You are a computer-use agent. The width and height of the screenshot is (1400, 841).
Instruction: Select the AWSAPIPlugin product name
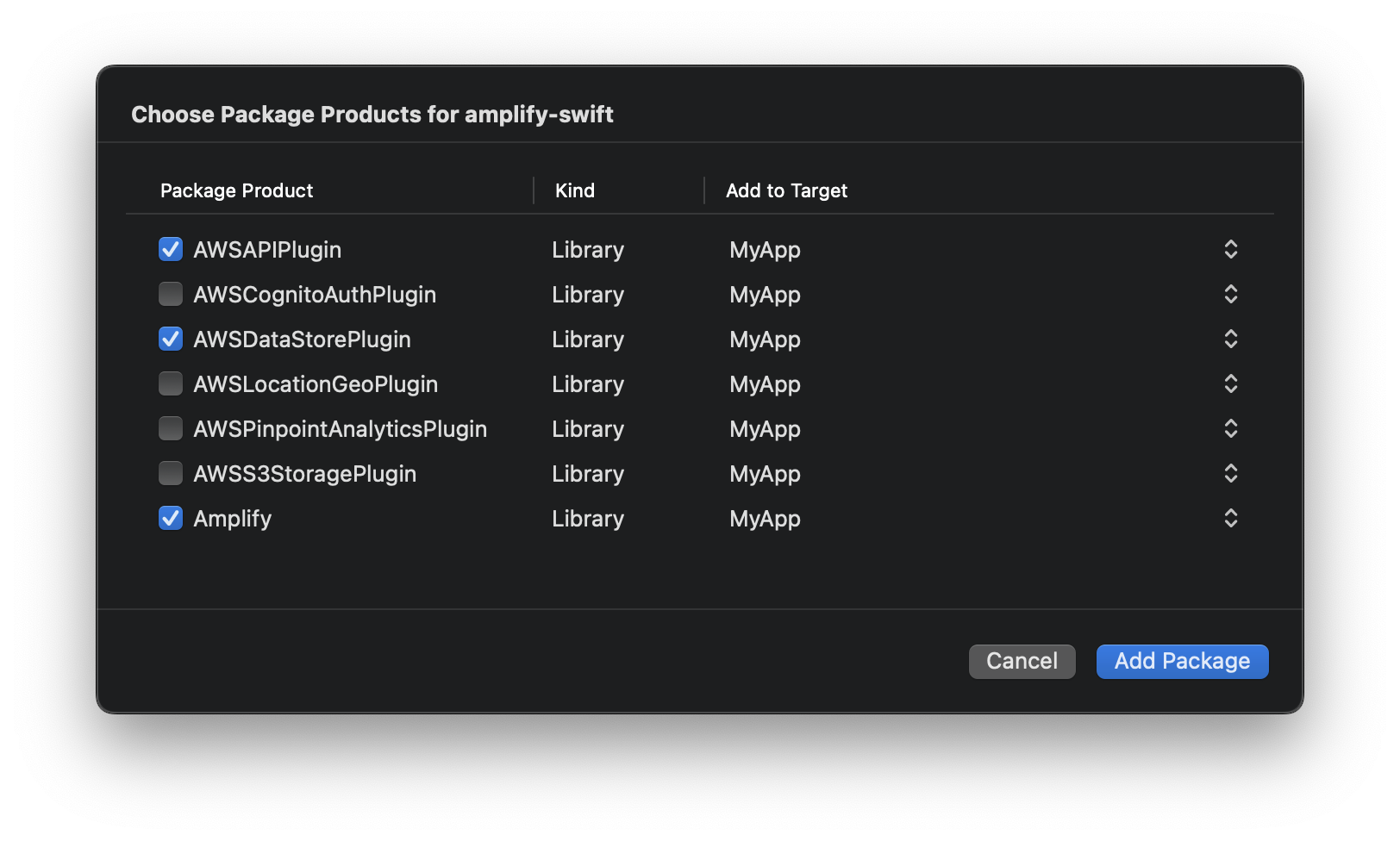tap(267, 250)
